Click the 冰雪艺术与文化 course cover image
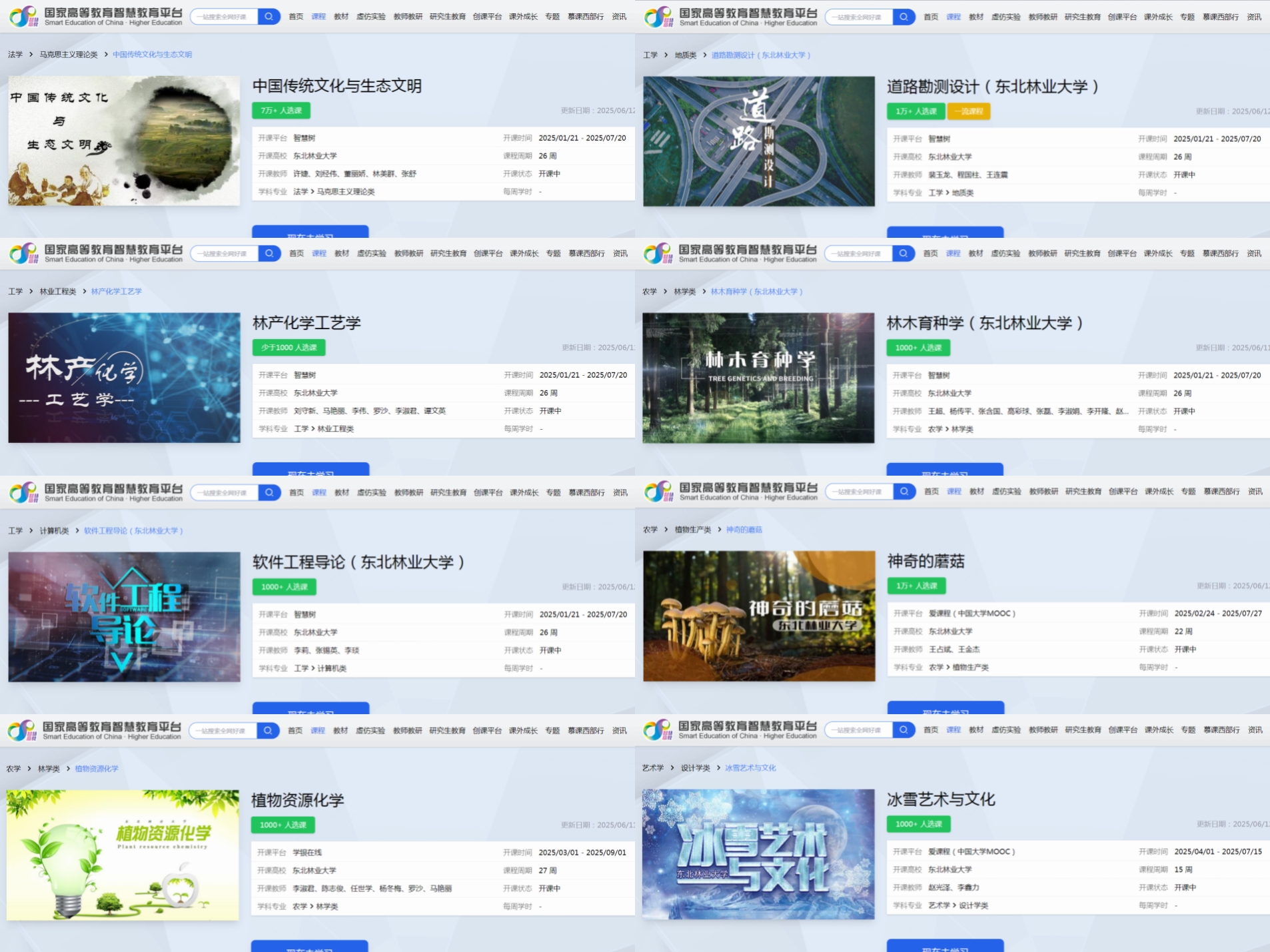Viewport: 1270px width, 952px height. pyautogui.click(x=758, y=854)
